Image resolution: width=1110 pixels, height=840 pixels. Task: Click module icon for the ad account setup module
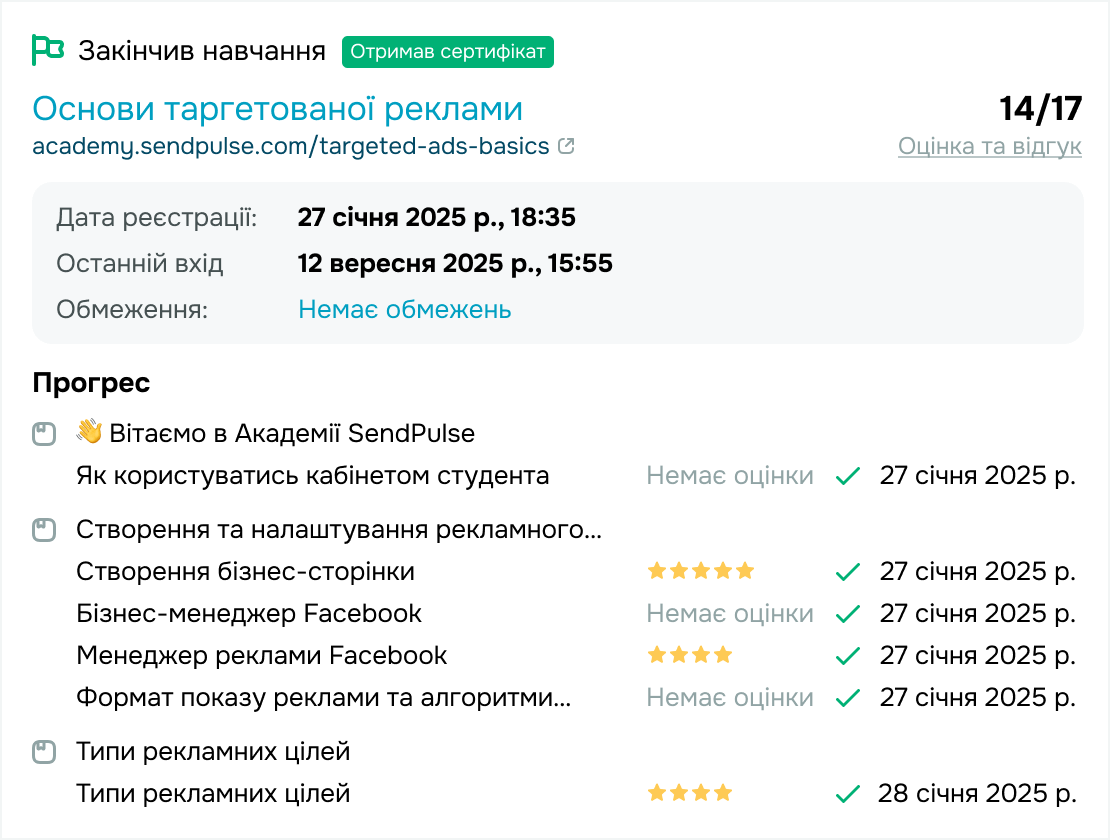44,529
